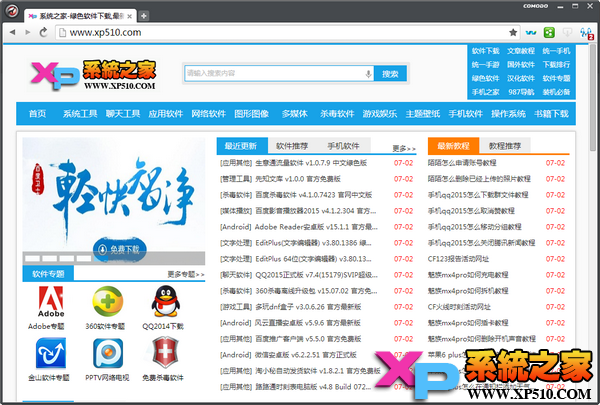Open the 应用软件 navigation item
Screen dimensions: 600x405
click(x=166, y=114)
